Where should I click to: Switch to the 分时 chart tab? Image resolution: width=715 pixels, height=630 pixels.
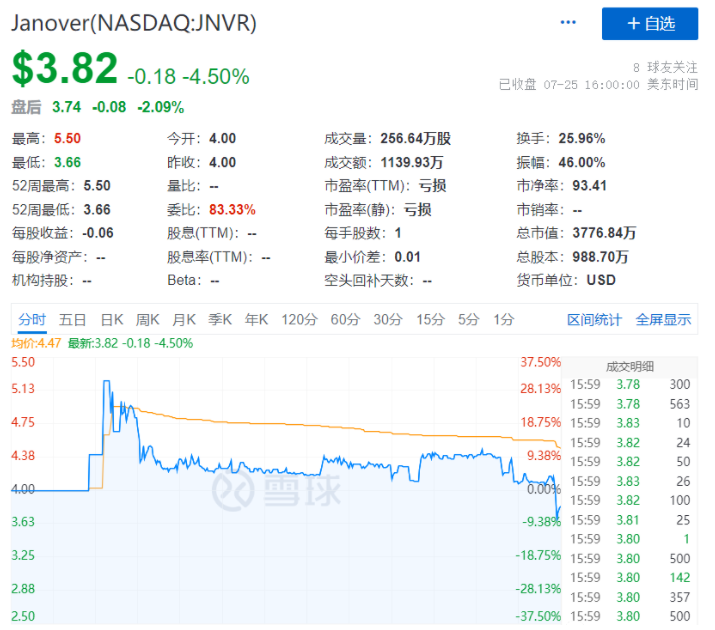(x=32, y=319)
